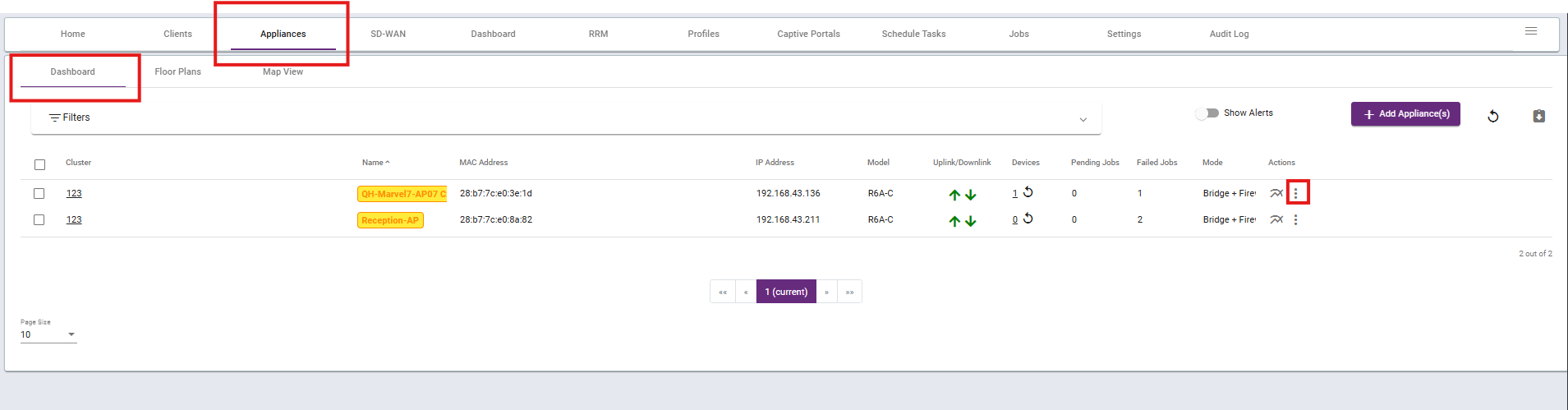Go to first page pagination button
The image size is (1568, 410).
723,292
